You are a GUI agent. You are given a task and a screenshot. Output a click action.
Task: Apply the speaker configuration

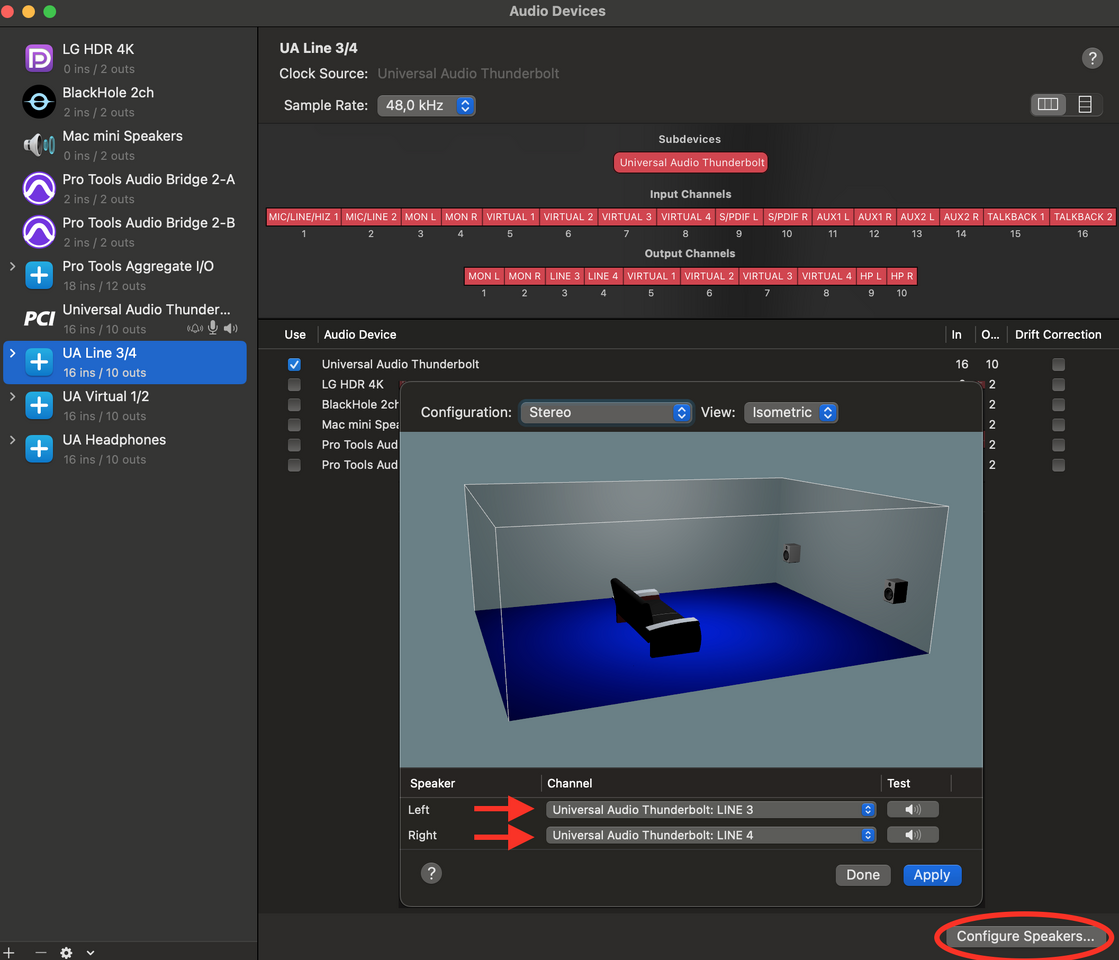coord(931,874)
